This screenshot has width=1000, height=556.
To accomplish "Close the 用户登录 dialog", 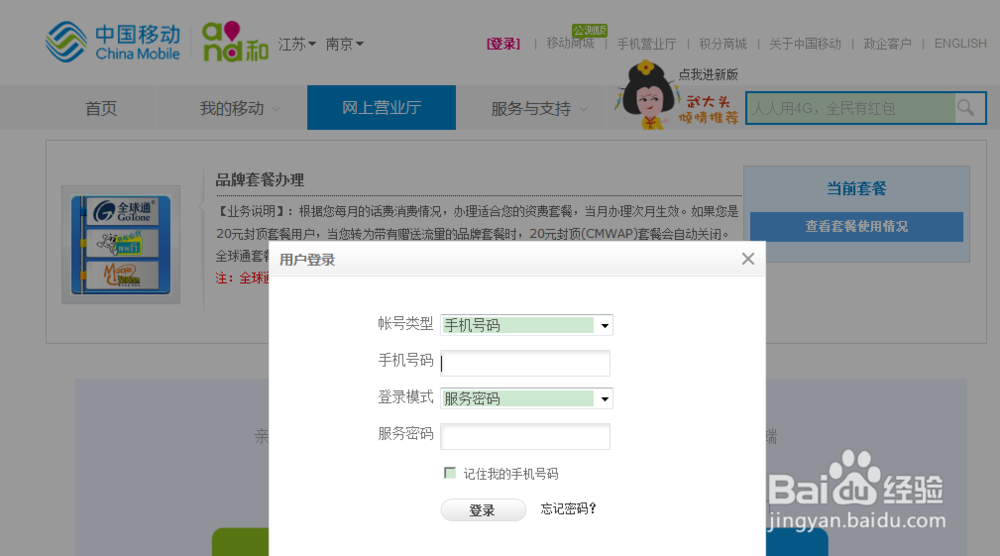I will (x=748, y=259).
